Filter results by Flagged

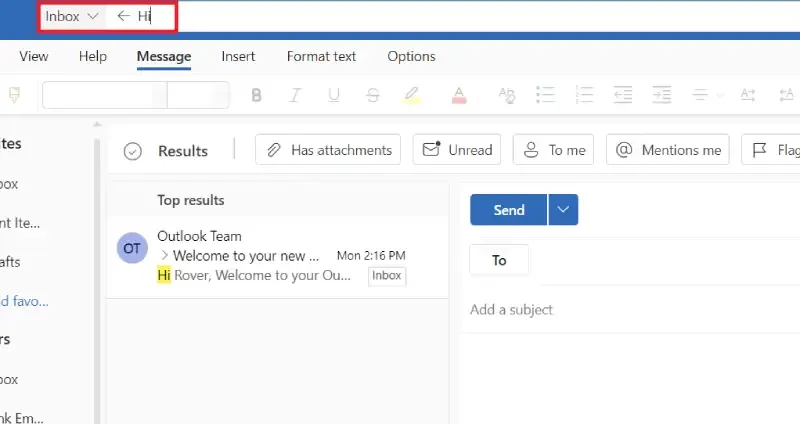771,150
